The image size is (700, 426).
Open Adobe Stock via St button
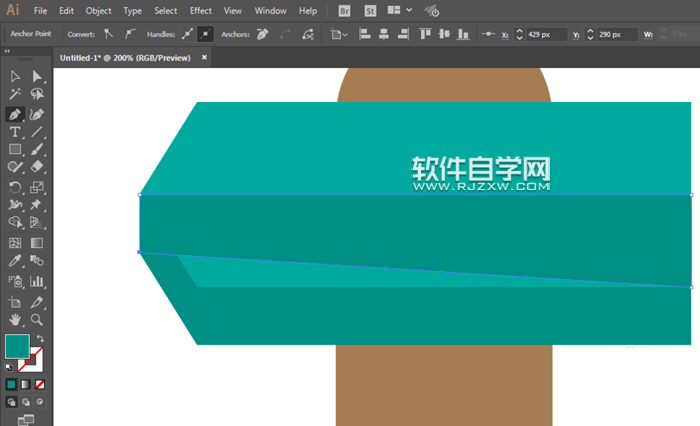pos(370,11)
